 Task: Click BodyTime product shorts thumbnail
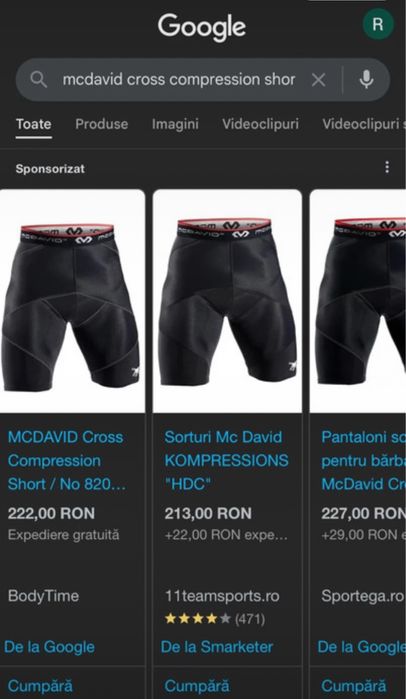point(72,301)
